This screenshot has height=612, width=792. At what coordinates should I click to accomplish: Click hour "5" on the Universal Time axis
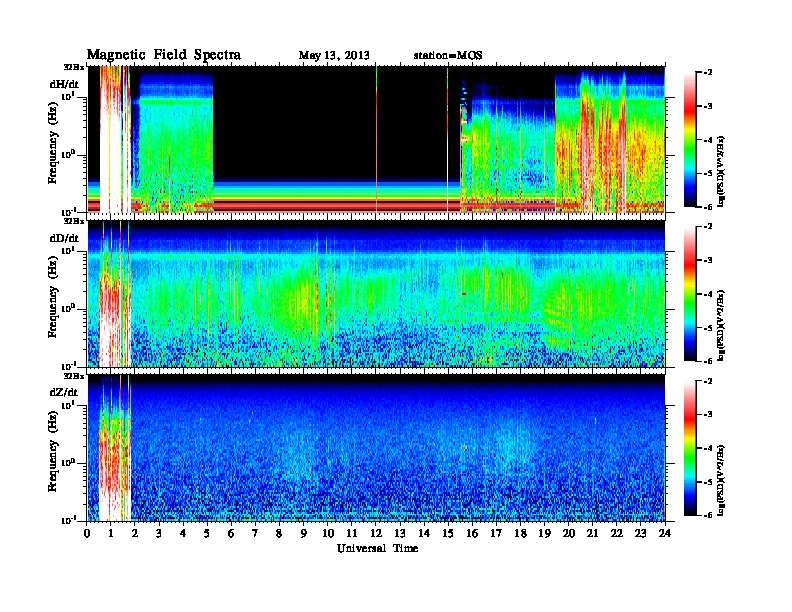[208, 533]
